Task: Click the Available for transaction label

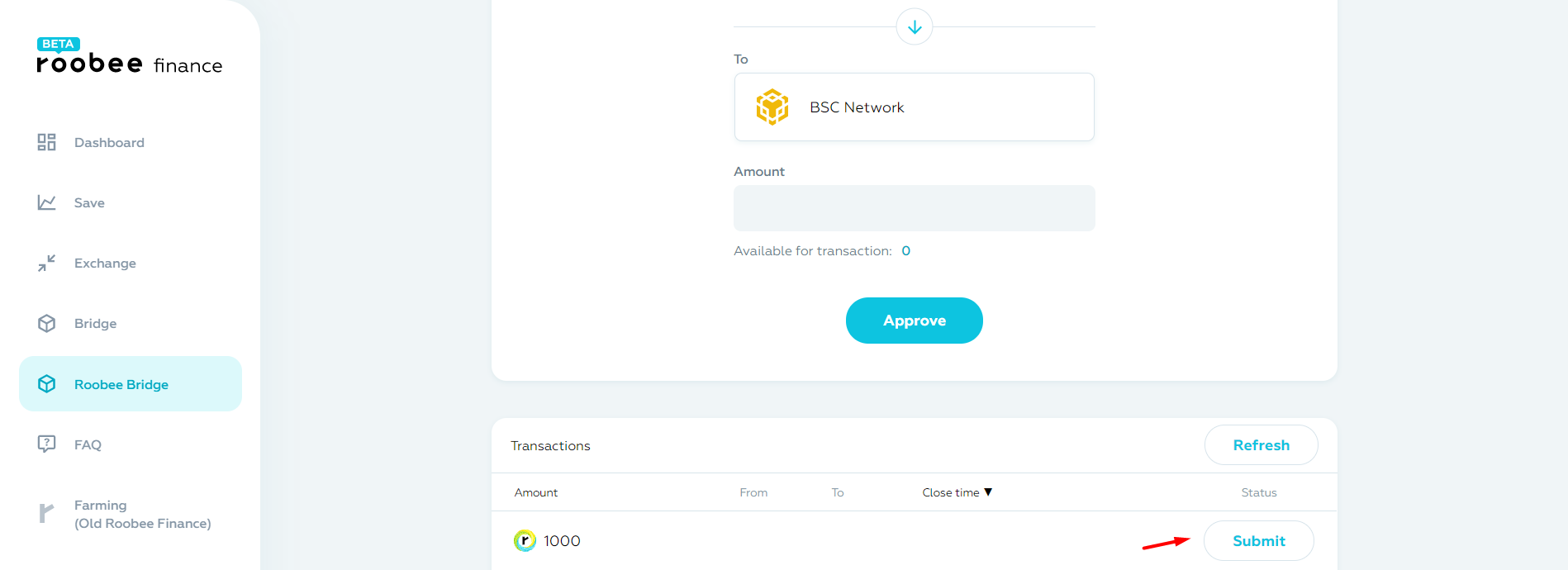Action: 813,251
